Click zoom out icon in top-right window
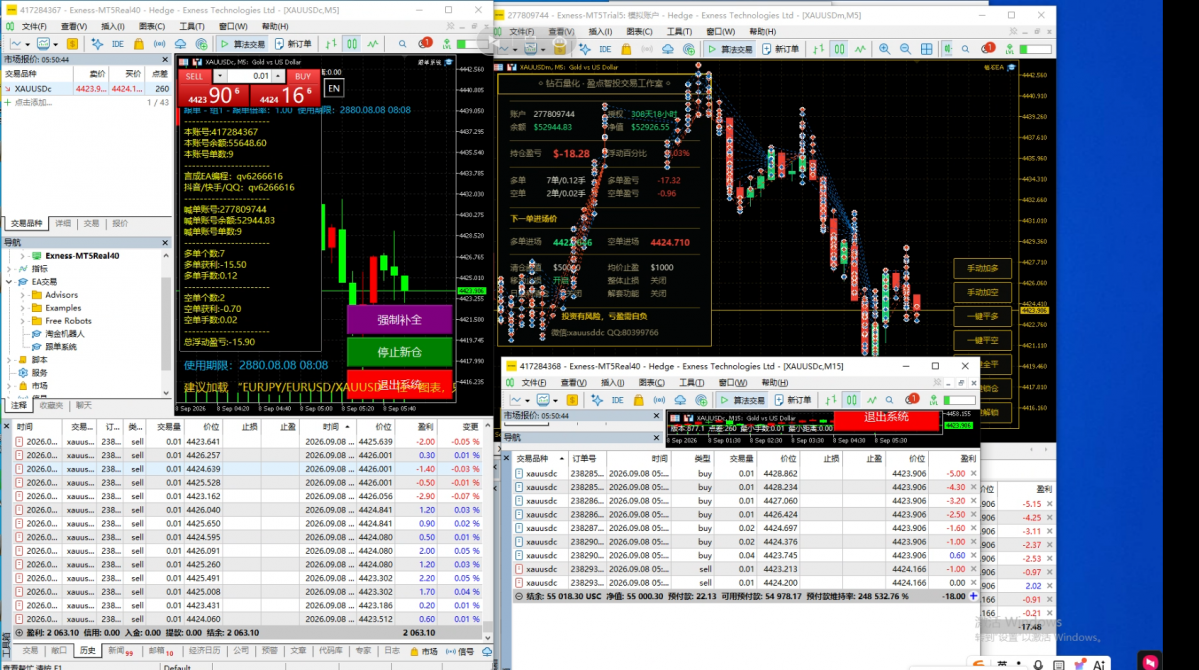1199x670 pixels. point(905,49)
